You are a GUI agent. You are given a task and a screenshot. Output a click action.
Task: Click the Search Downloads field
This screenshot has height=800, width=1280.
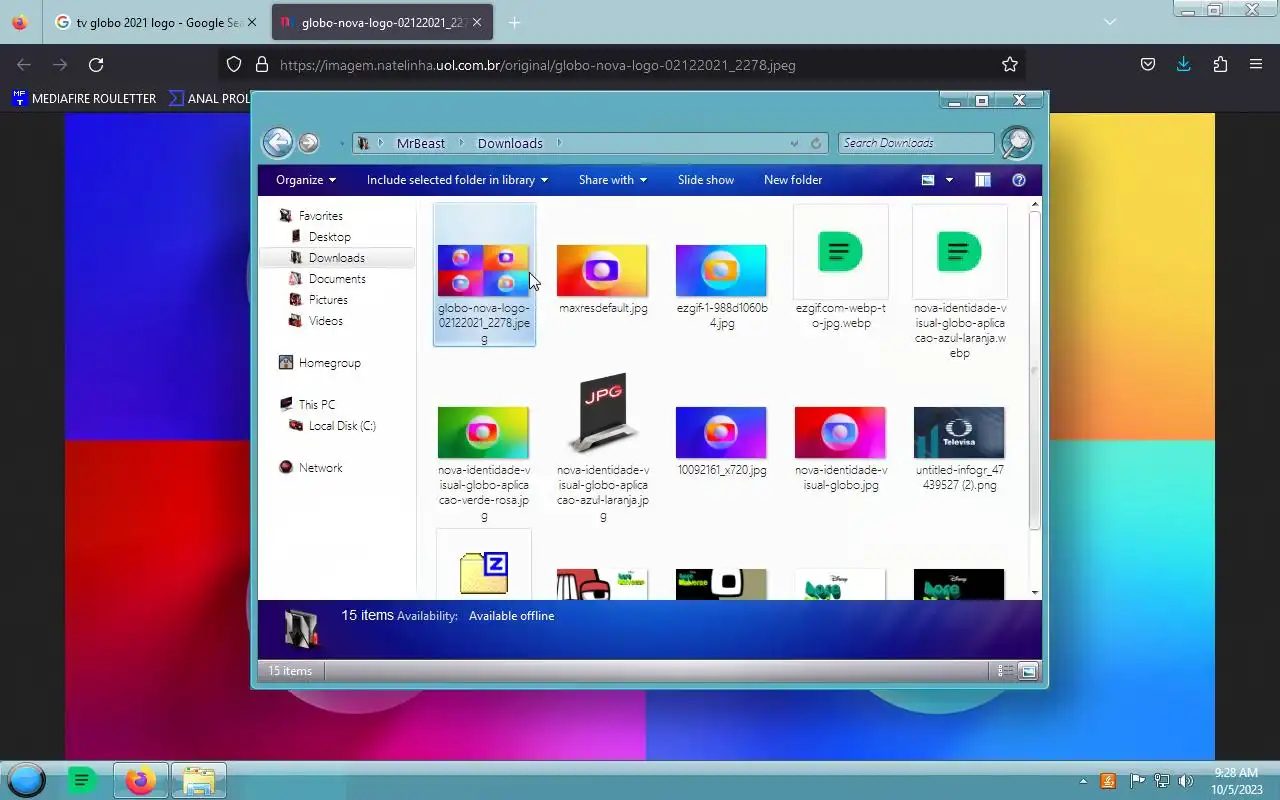(916, 143)
